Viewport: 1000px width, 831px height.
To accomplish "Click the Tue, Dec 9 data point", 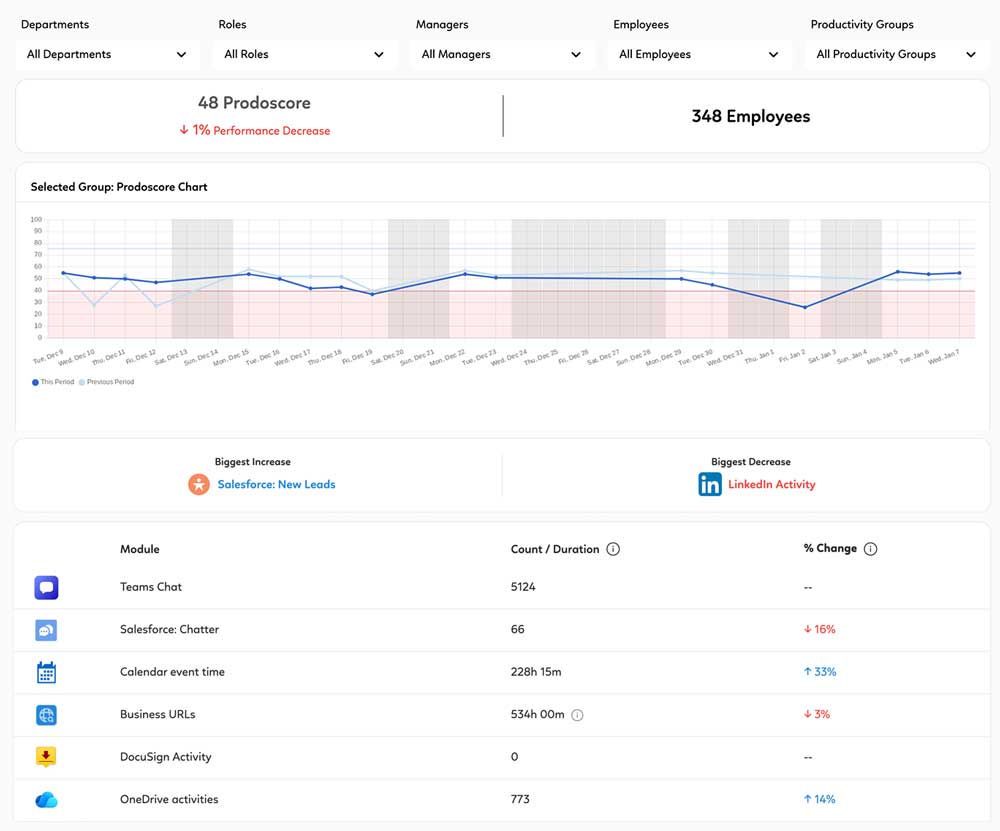I will (x=63, y=273).
